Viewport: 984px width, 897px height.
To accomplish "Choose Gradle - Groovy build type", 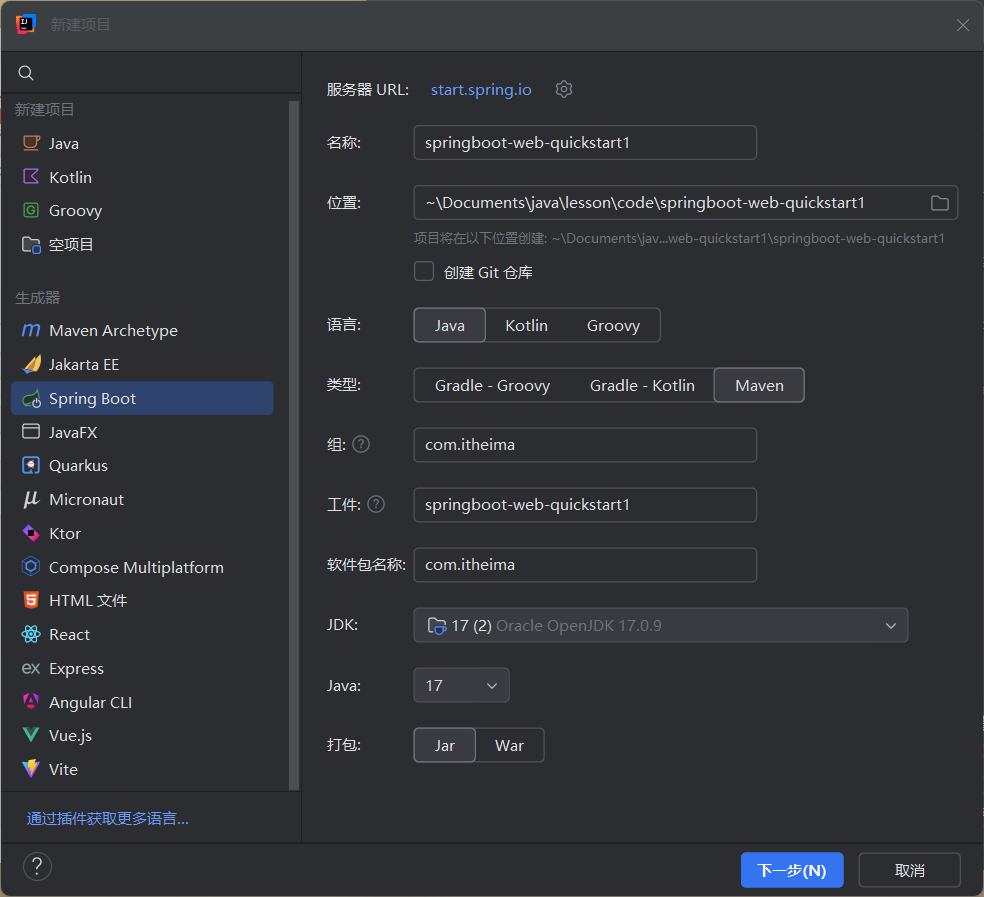I will 492,385.
